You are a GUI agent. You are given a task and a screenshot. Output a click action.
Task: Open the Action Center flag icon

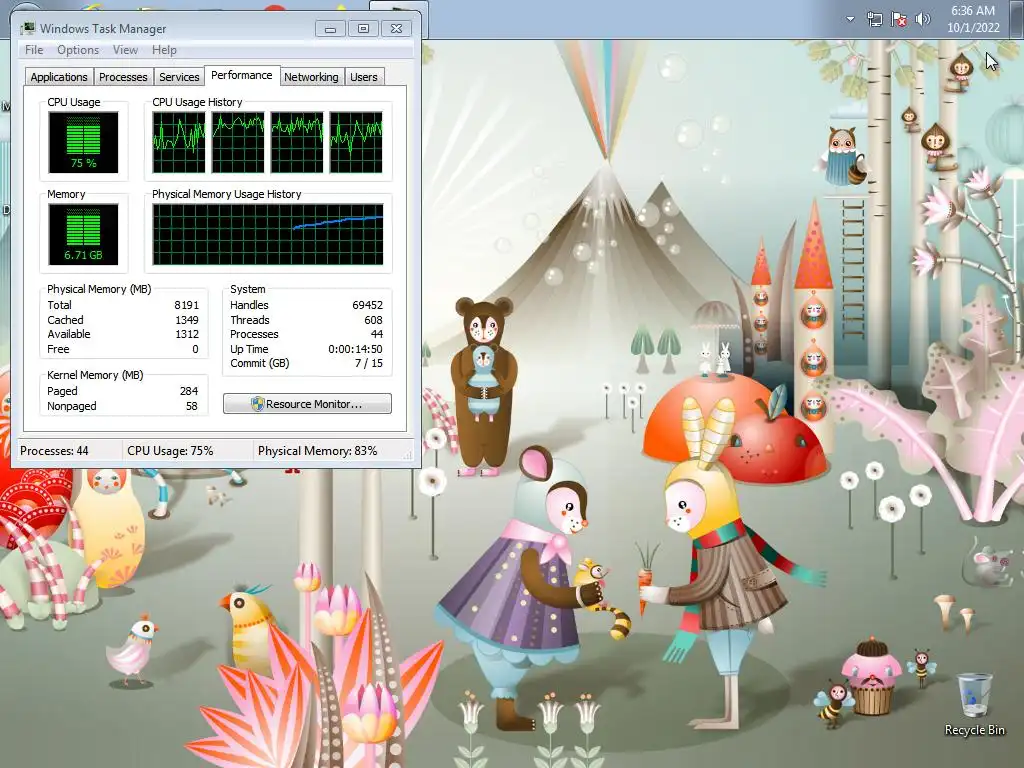[x=899, y=19]
